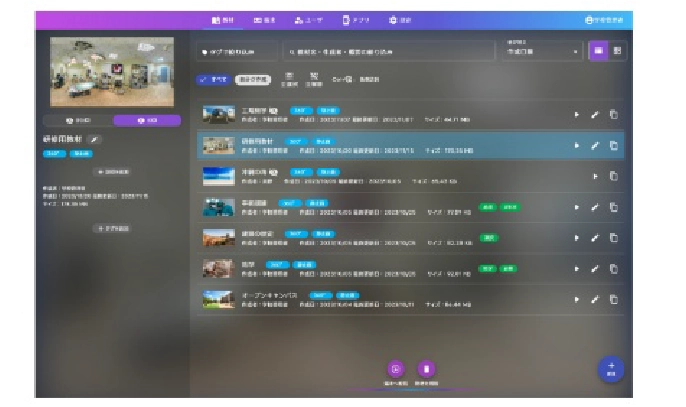The image size is (686, 407).
Task: Click the first green tag on the surgery row
Action: (488, 207)
